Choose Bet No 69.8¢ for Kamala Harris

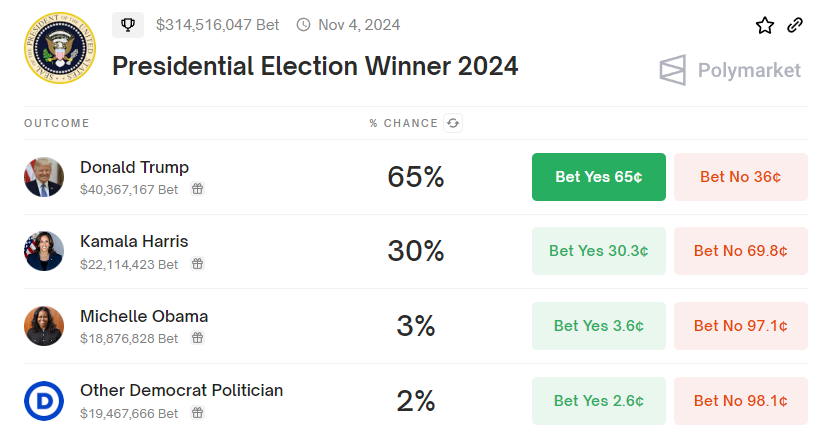740,251
